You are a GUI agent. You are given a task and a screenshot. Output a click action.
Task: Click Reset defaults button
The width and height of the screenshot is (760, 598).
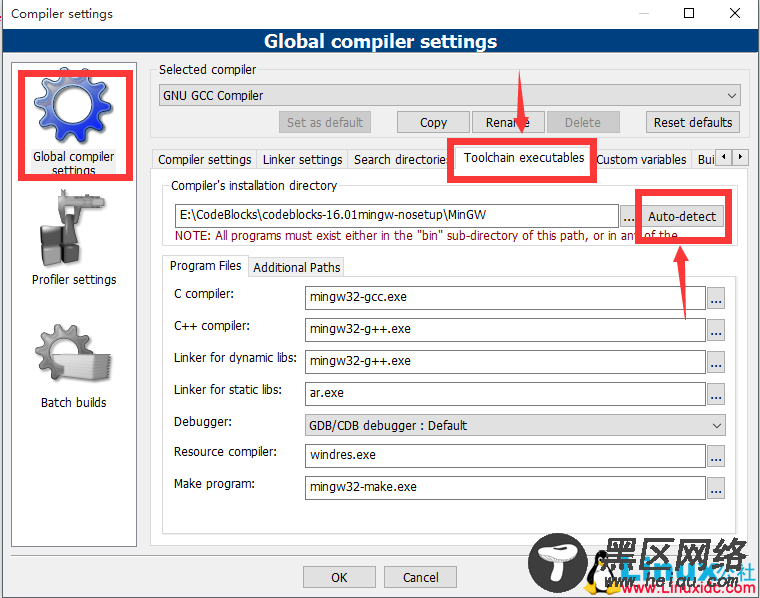click(x=693, y=122)
